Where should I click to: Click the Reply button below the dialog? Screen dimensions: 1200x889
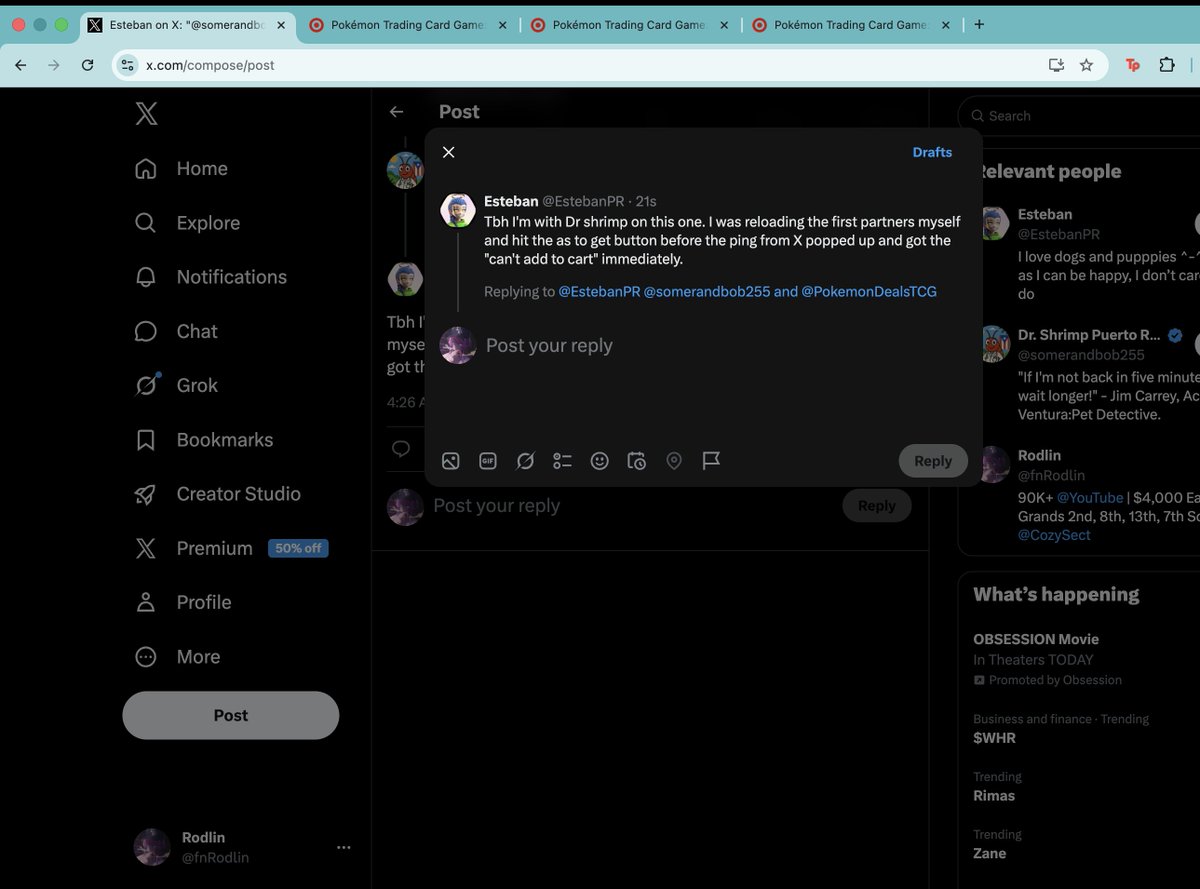click(877, 506)
